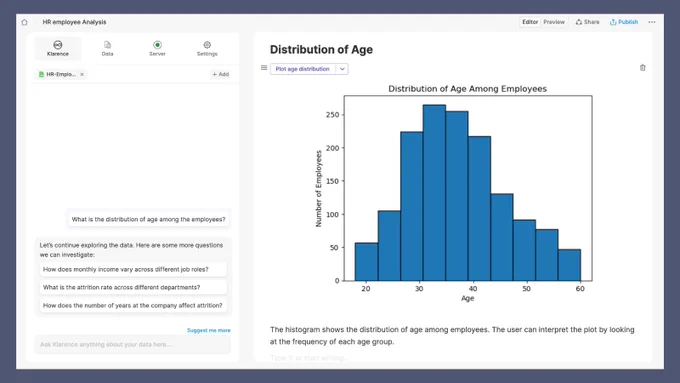Viewport: 680px width, 383px height.
Task: Publish the analysis
Action: (624, 22)
